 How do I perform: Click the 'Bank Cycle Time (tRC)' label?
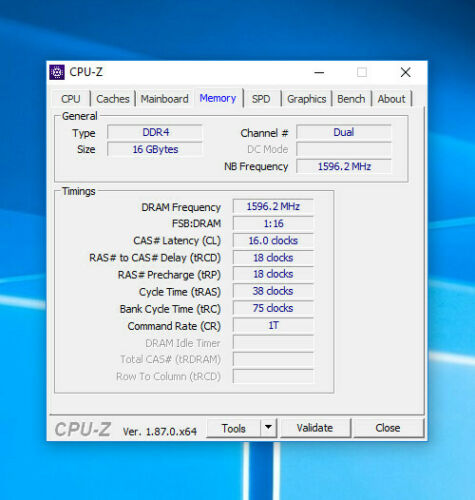point(170,309)
